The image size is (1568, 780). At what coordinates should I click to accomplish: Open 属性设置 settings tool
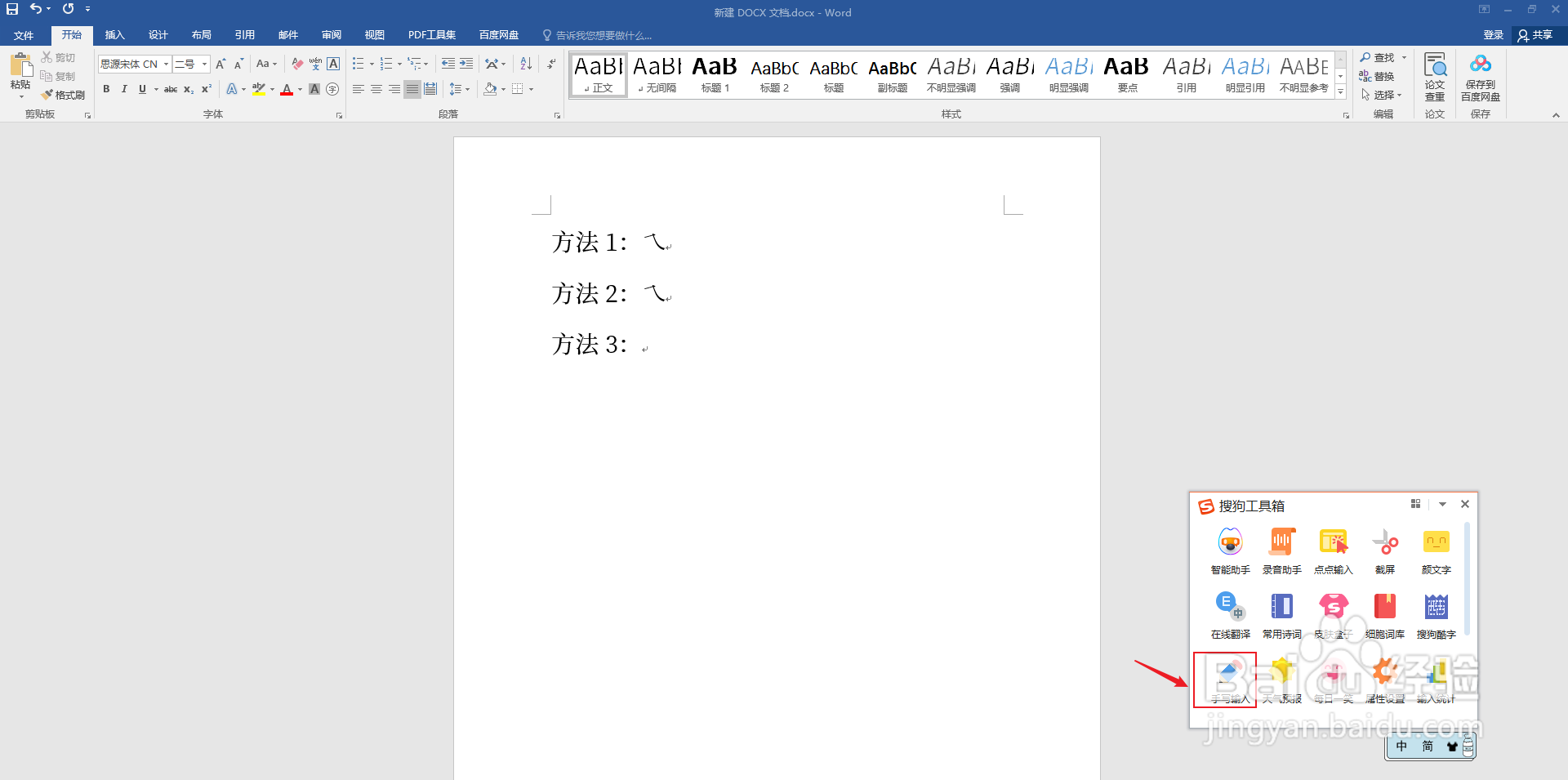click(x=1384, y=680)
